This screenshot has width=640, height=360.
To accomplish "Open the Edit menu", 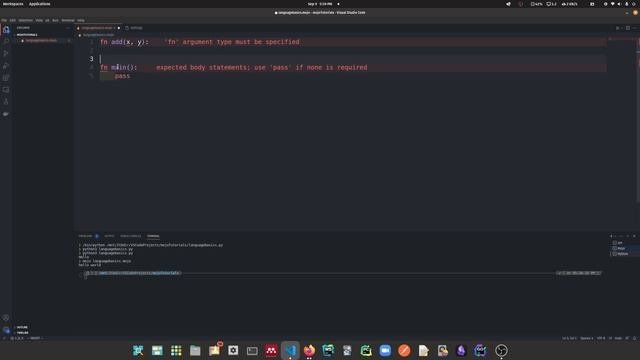I will pyautogui.click(x=13, y=20).
